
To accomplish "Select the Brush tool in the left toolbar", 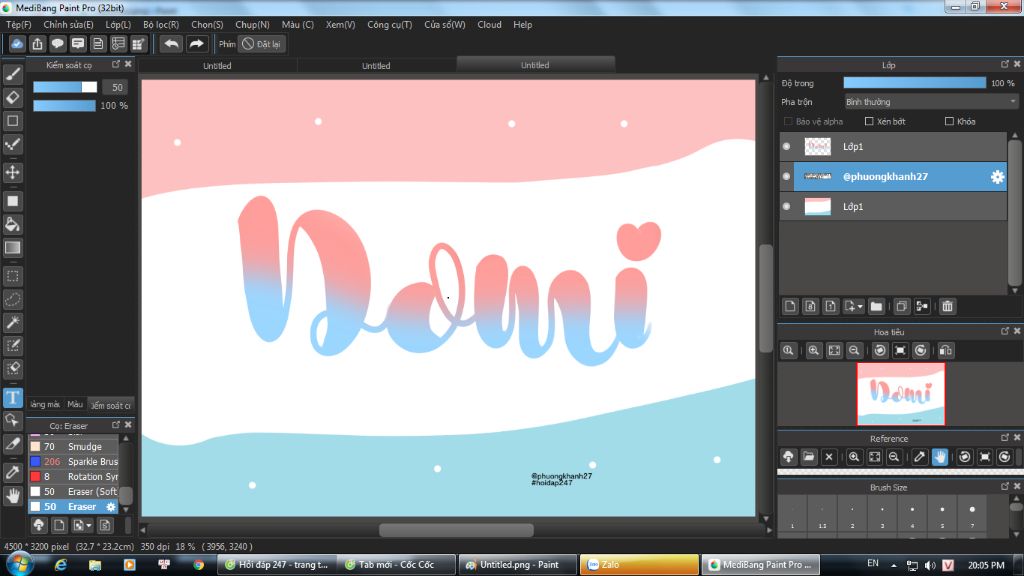I will 12,74.
